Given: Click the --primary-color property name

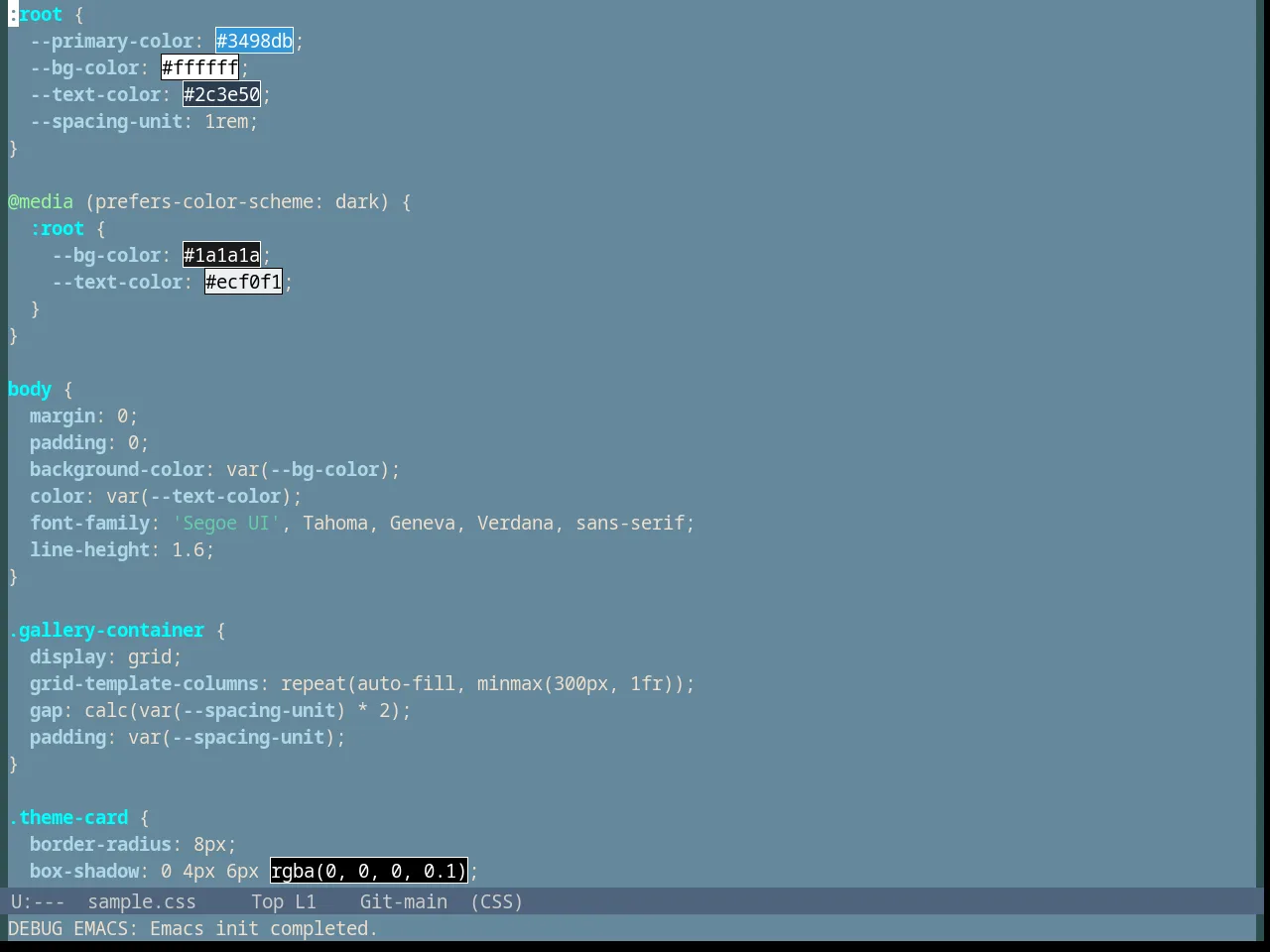Looking at the screenshot, I should (112, 41).
